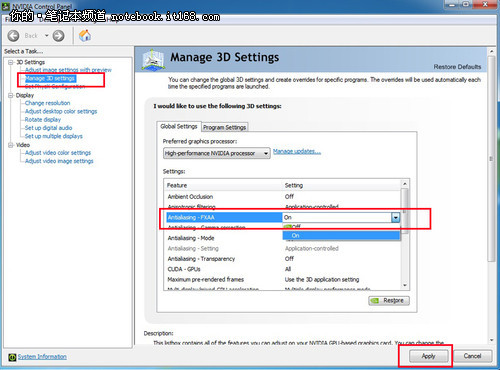The height and width of the screenshot is (370, 500).
Task: Collapse the 3D Settings tree node
Action: [11, 62]
